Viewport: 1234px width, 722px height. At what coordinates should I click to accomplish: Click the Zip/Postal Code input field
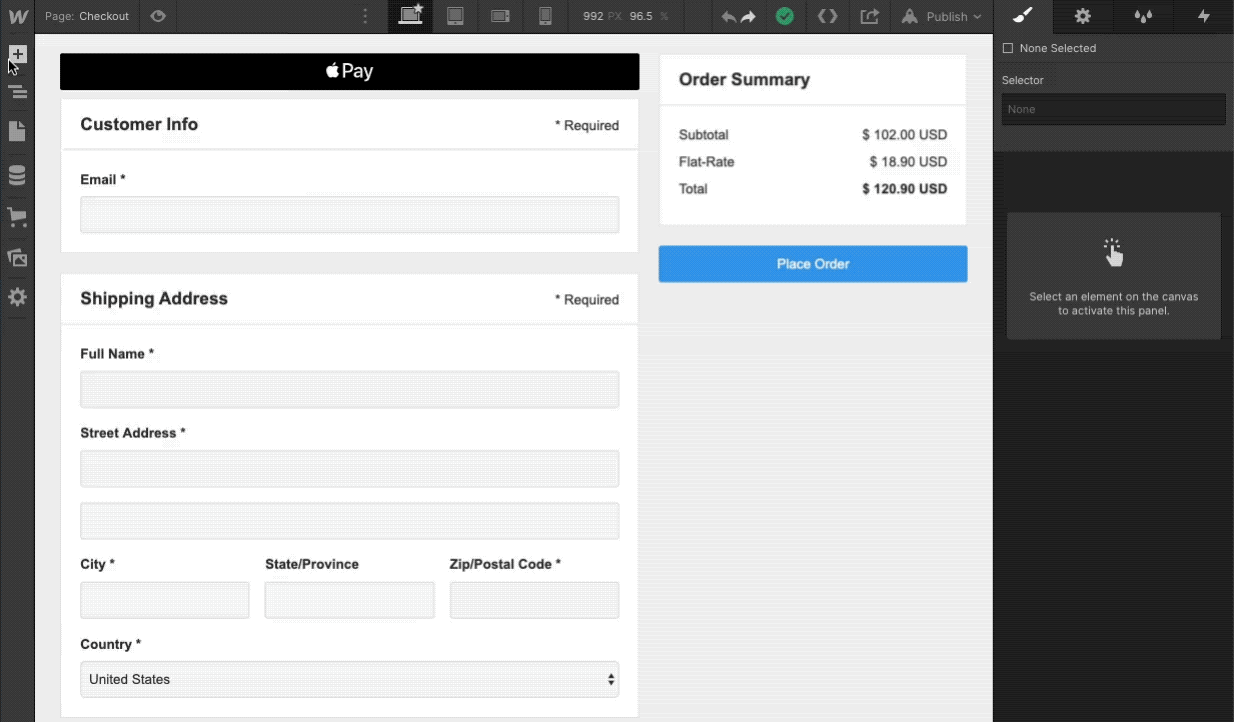[534, 599]
